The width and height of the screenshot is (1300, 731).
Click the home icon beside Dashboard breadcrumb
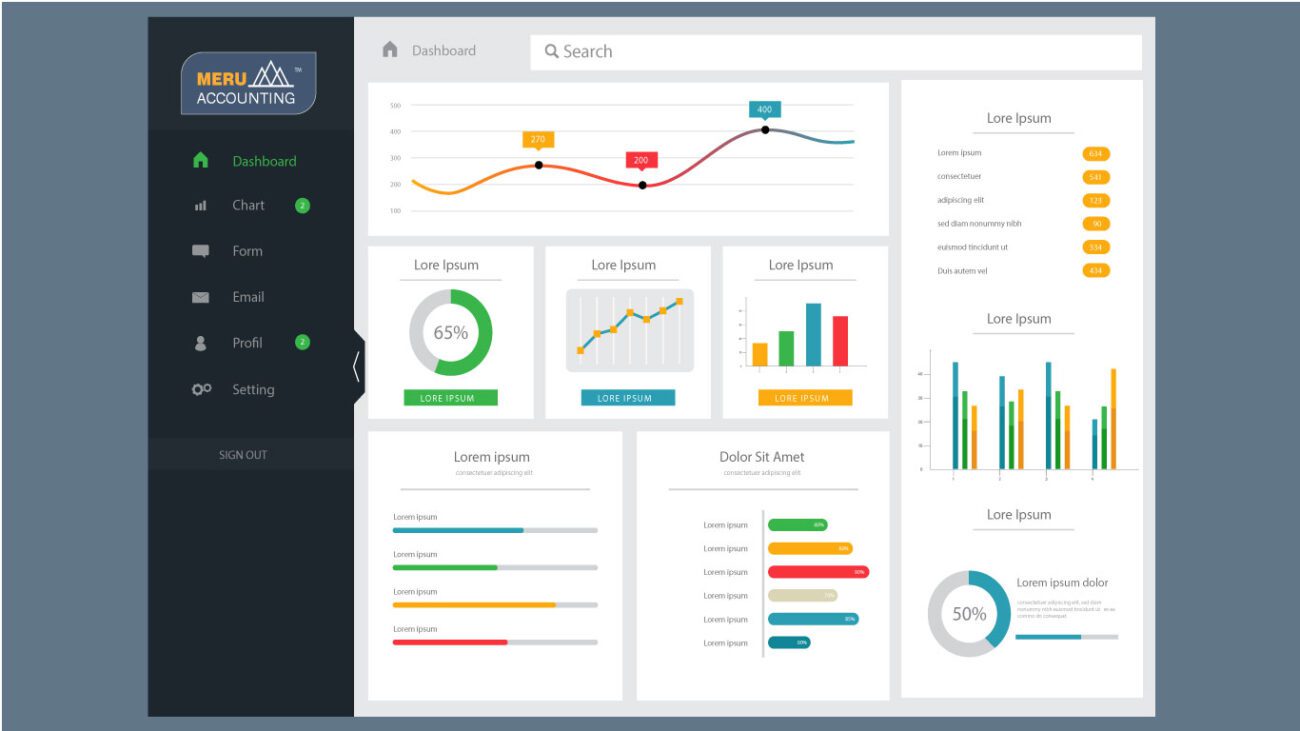(388, 49)
